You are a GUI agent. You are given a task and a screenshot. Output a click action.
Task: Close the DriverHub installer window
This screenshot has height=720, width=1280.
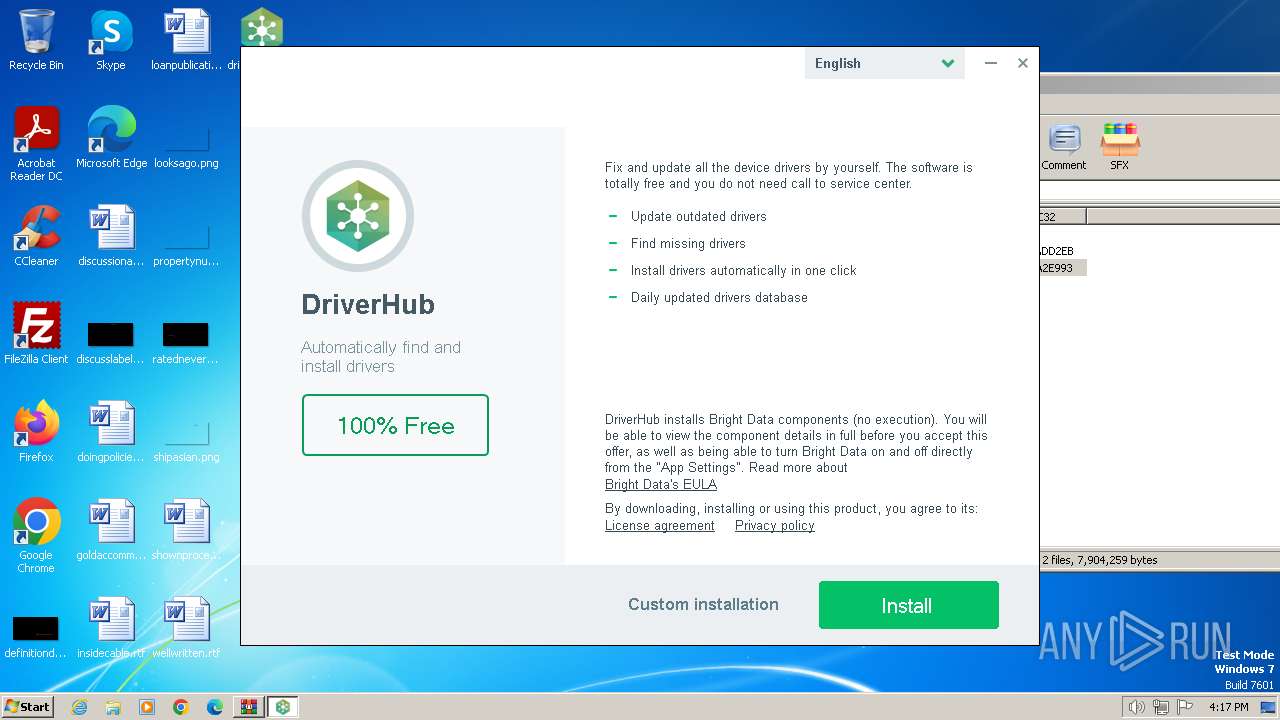tap(1023, 63)
